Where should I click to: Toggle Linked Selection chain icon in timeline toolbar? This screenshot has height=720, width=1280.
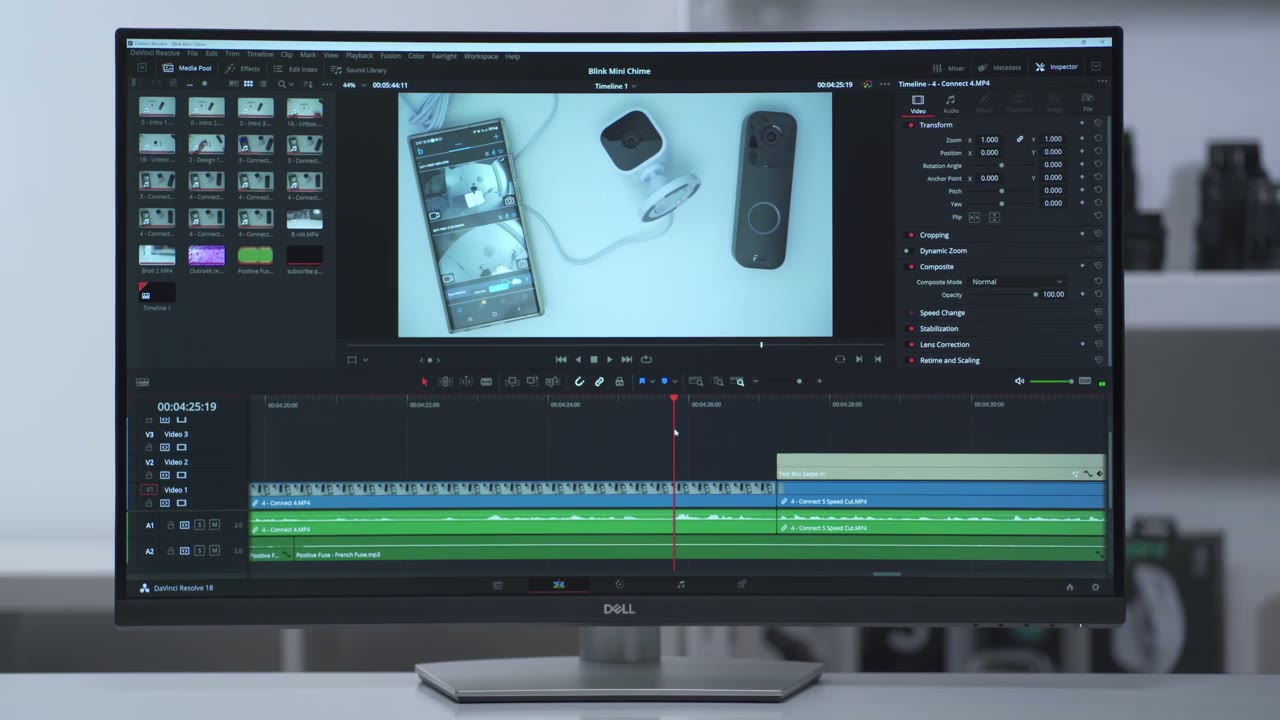[599, 382]
